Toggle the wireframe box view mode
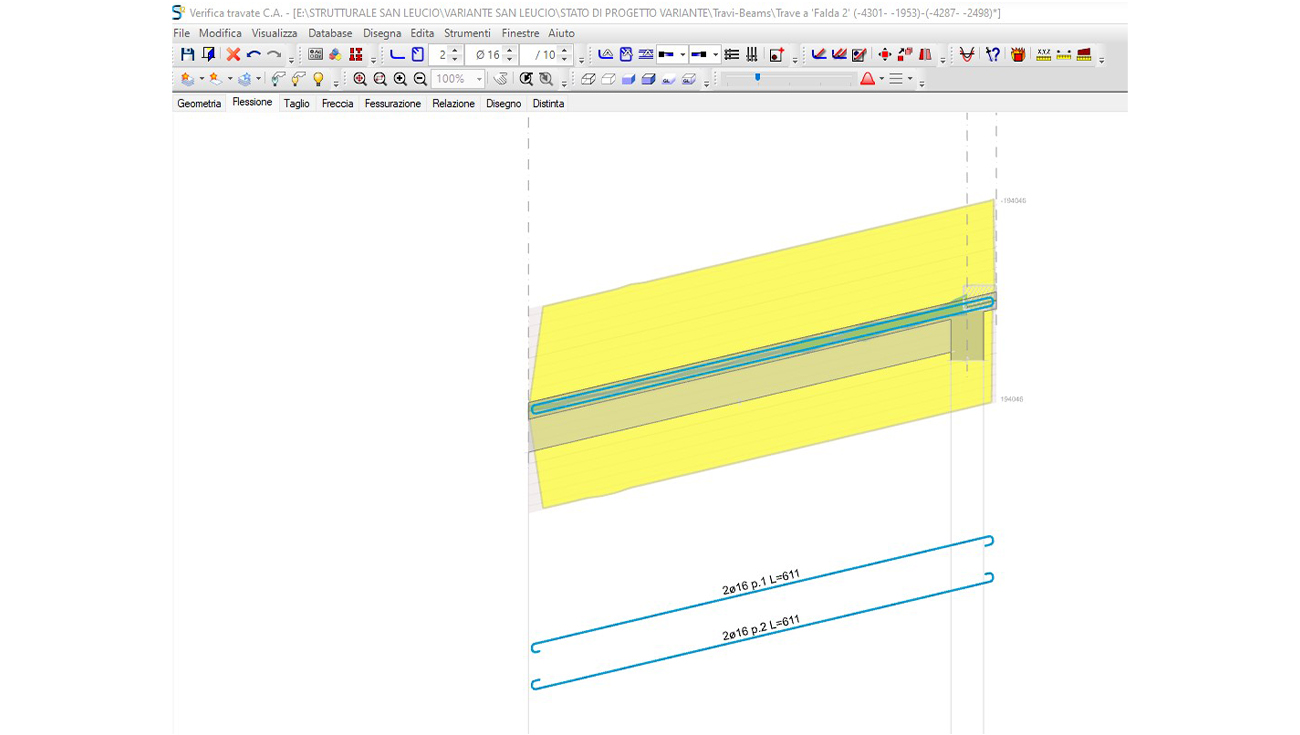 pos(588,79)
